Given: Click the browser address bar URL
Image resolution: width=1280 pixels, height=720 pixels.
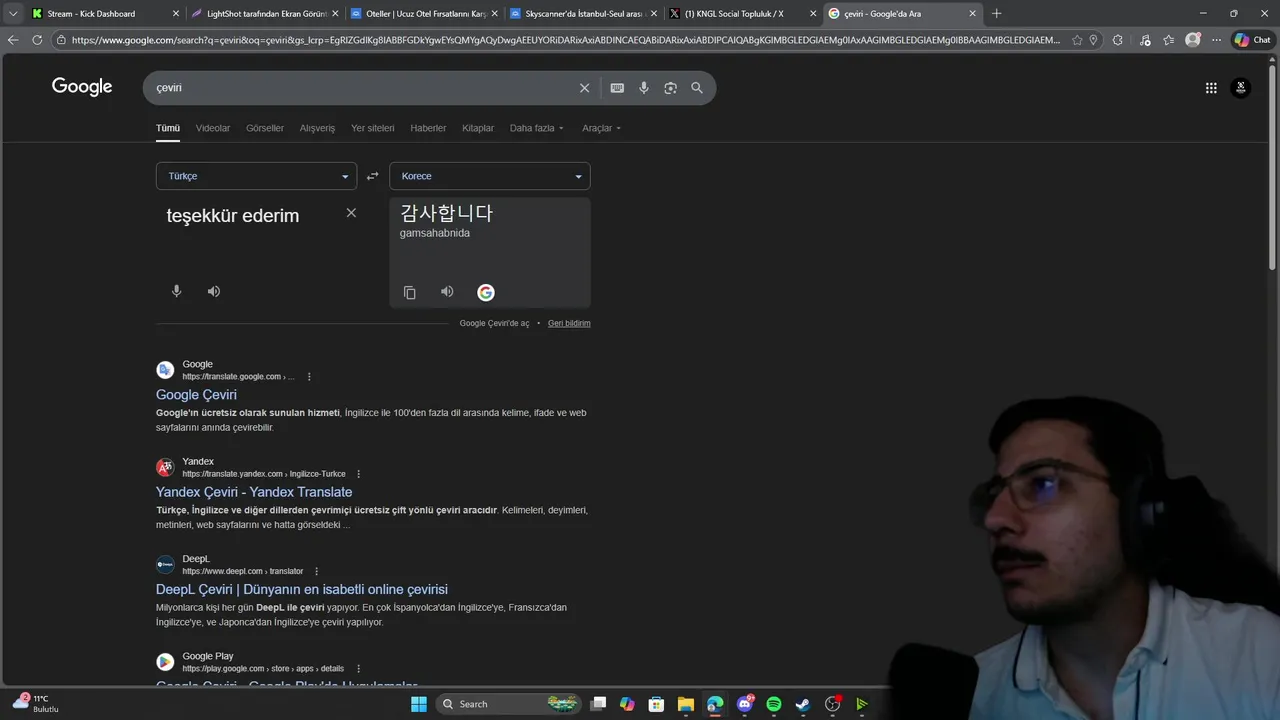Looking at the screenshot, I should pos(565,40).
